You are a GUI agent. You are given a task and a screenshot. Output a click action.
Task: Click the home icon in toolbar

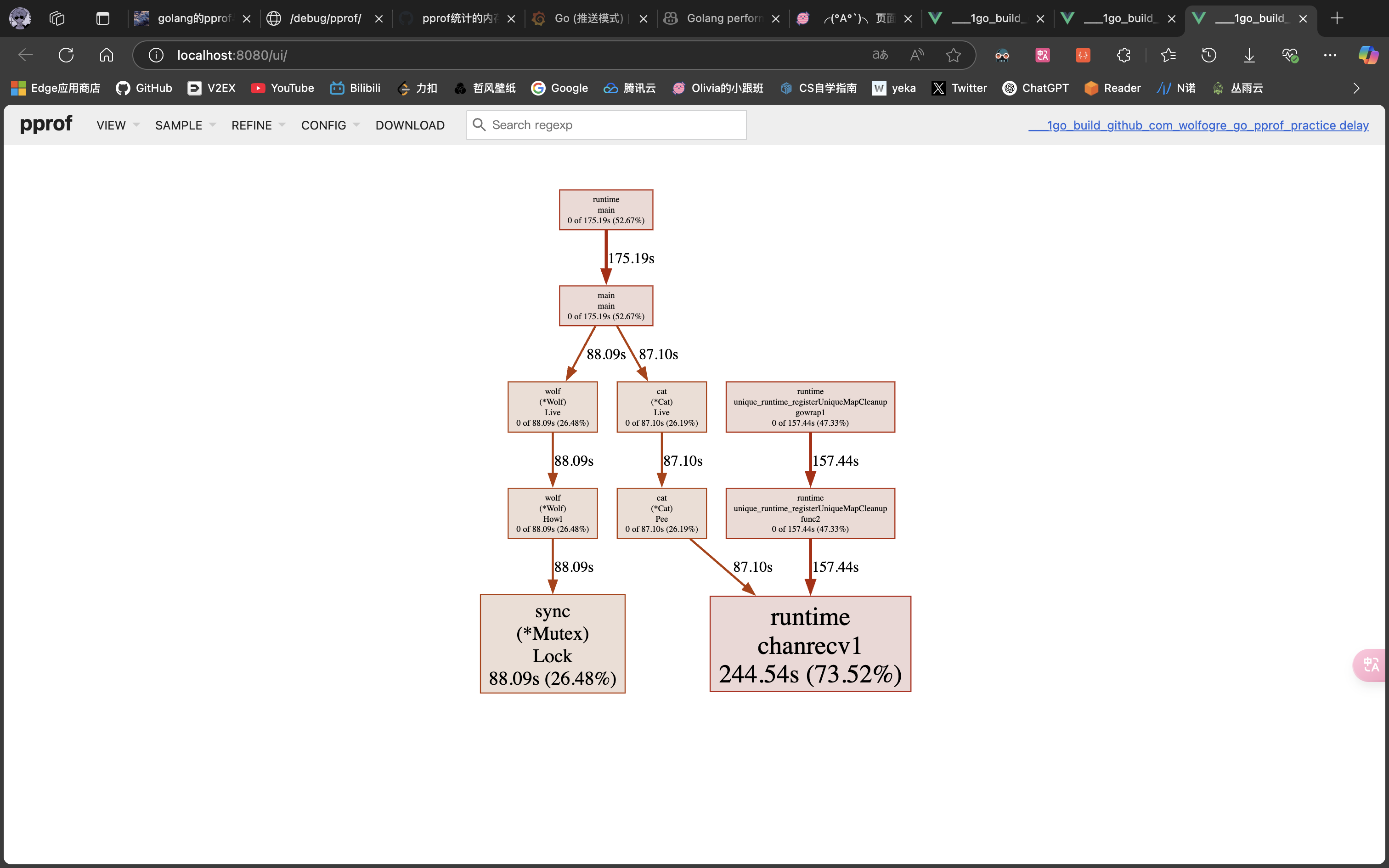pyautogui.click(x=106, y=55)
